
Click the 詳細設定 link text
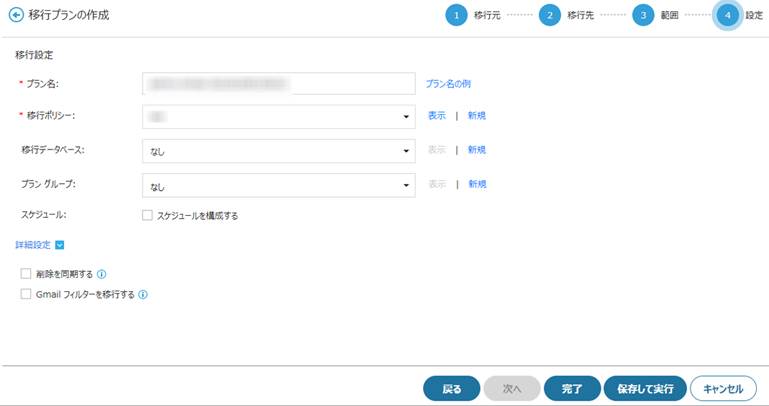[33, 245]
